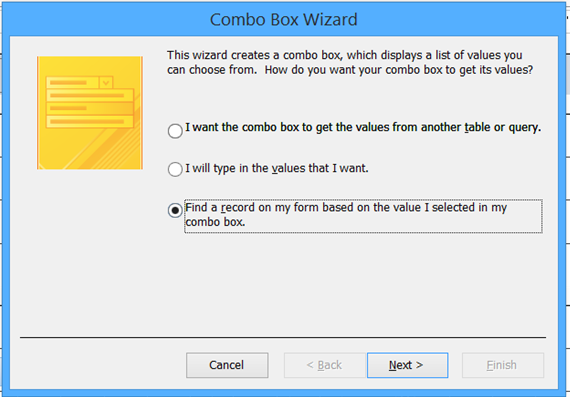Click the label text 'I will type in the values that I want'
The height and width of the screenshot is (397, 570).
pos(277,168)
